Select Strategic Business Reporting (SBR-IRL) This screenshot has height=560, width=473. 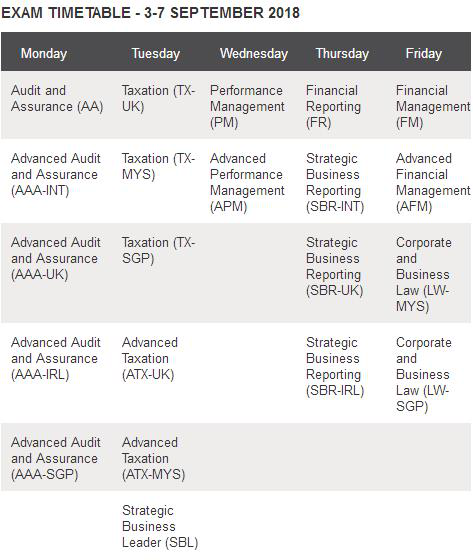point(335,366)
